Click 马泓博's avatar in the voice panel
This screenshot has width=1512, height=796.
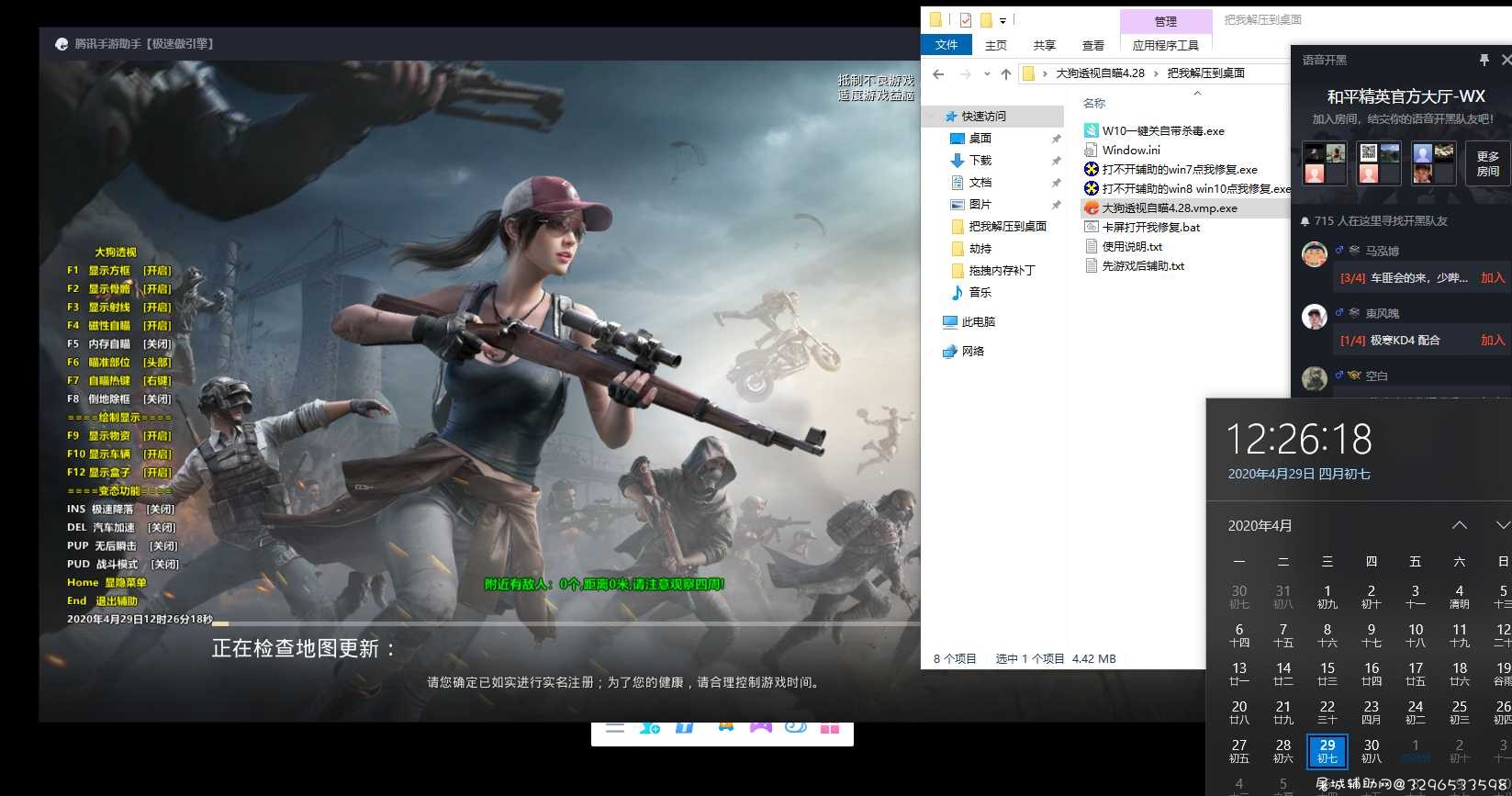point(1315,254)
